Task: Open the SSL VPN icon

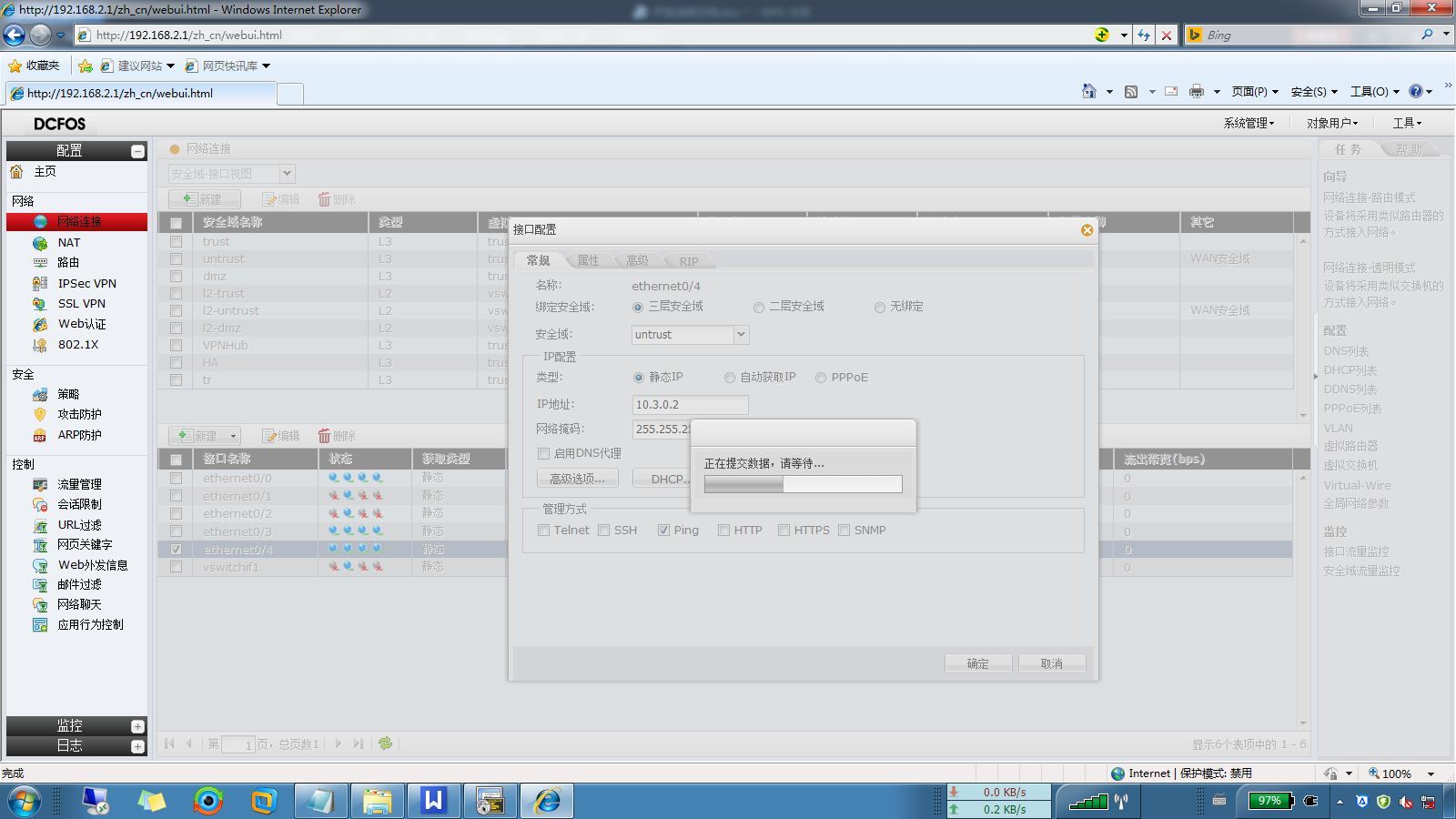Action: click(40, 304)
